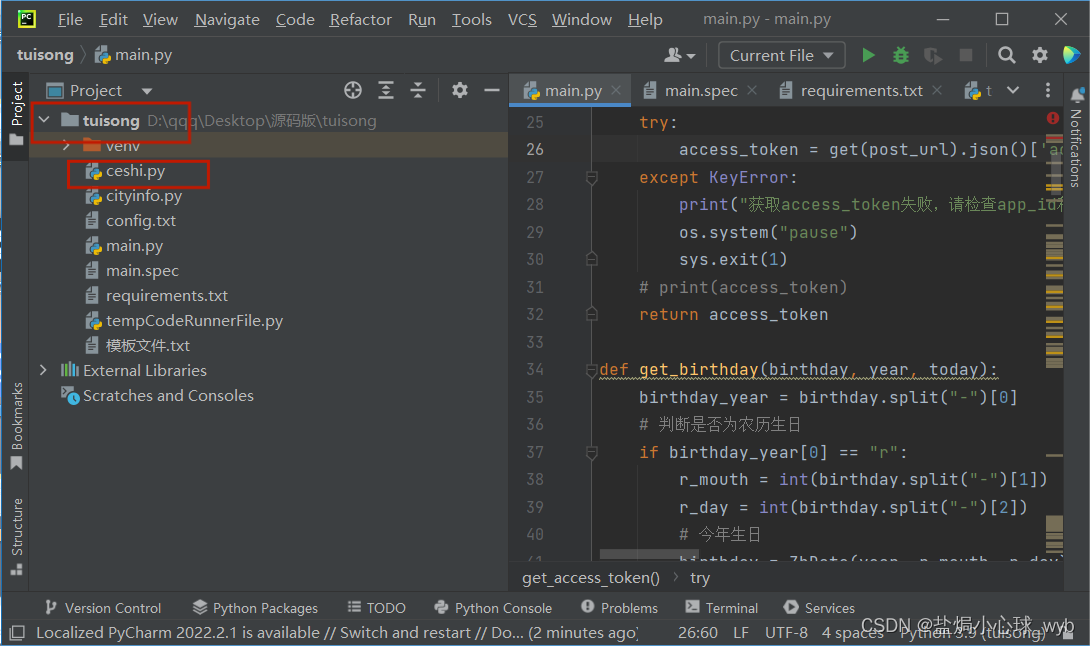Collapse the tuisong root folder
The width and height of the screenshot is (1090, 646).
[44, 120]
